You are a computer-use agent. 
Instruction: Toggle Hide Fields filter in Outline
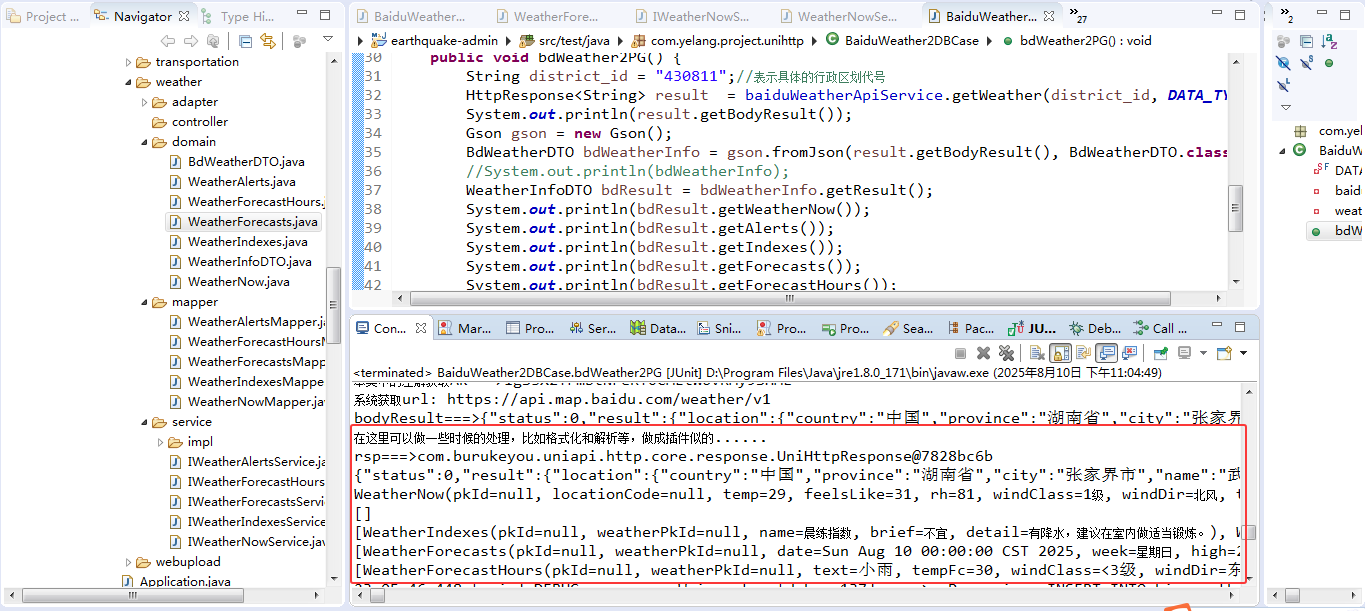tap(1284, 63)
